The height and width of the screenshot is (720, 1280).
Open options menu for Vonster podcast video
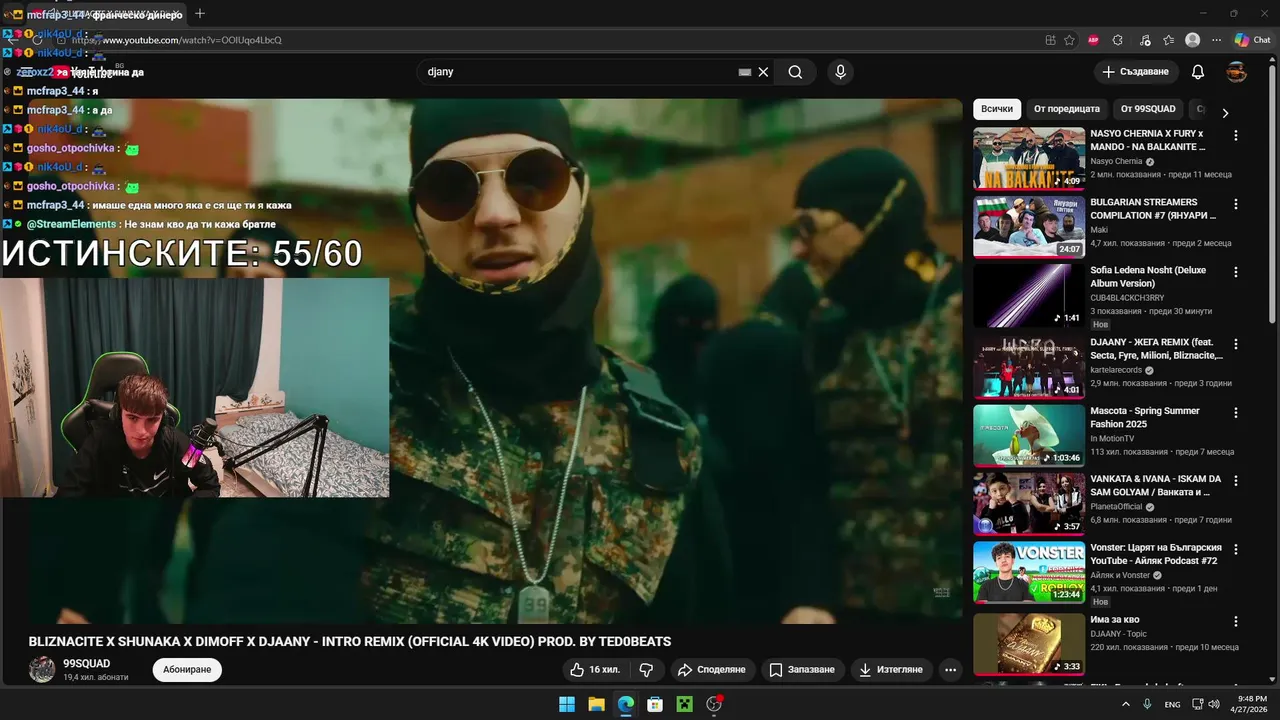[x=1236, y=549]
